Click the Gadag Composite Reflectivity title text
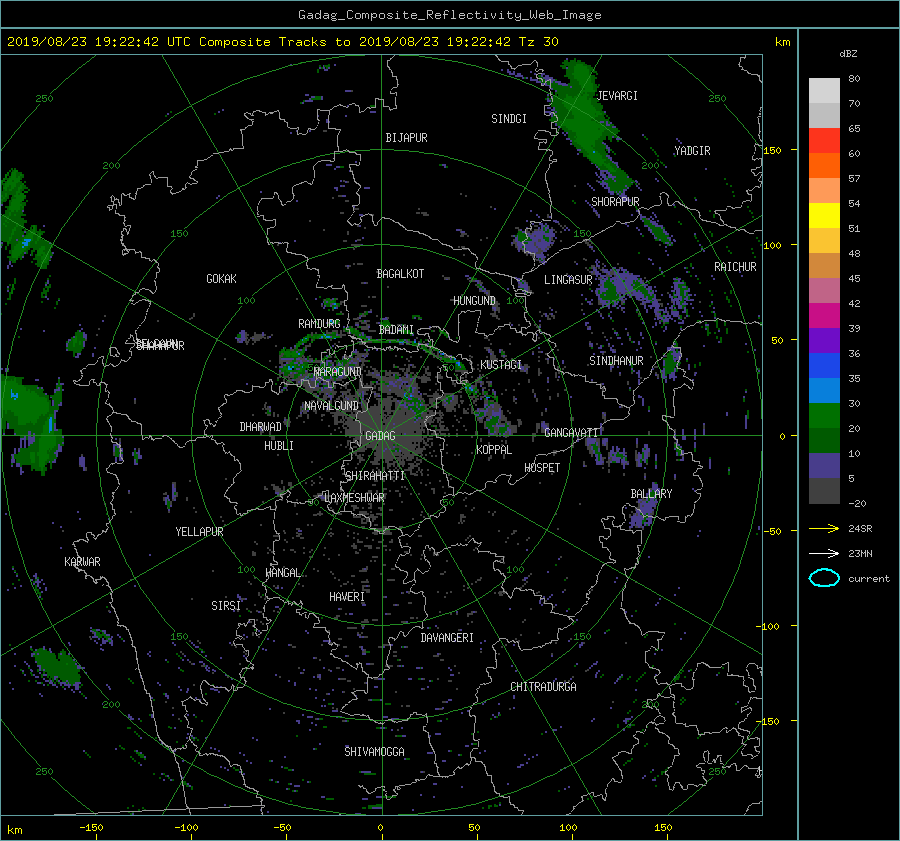The height and width of the screenshot is (841, 900). tap(449, 15)
